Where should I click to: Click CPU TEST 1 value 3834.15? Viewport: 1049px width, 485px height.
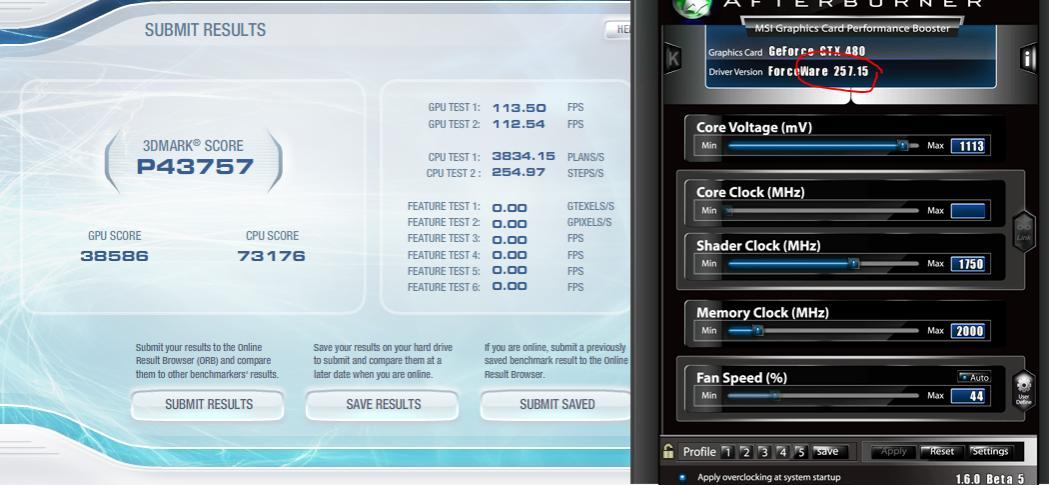524,156
